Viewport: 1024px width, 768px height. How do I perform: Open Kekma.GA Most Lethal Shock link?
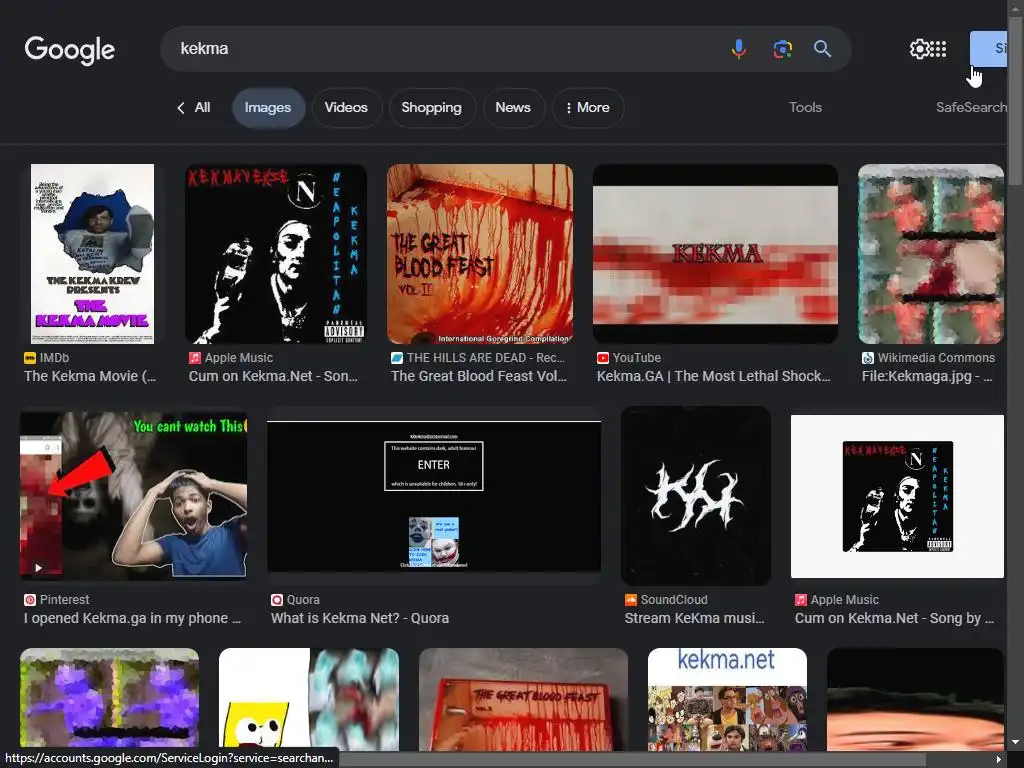click(714, 376)
